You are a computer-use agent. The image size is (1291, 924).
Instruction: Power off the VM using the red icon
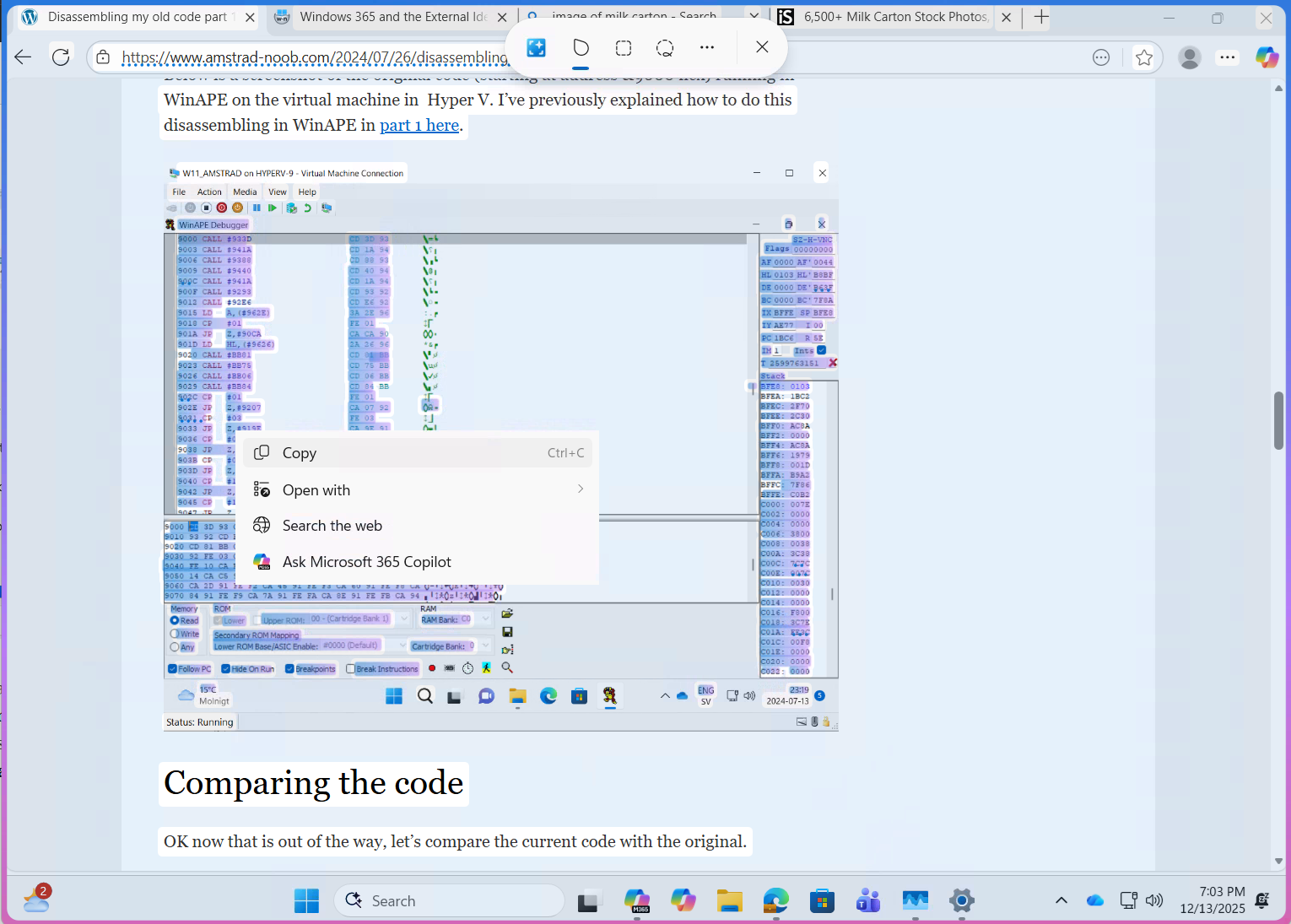(x=221, y=208)
